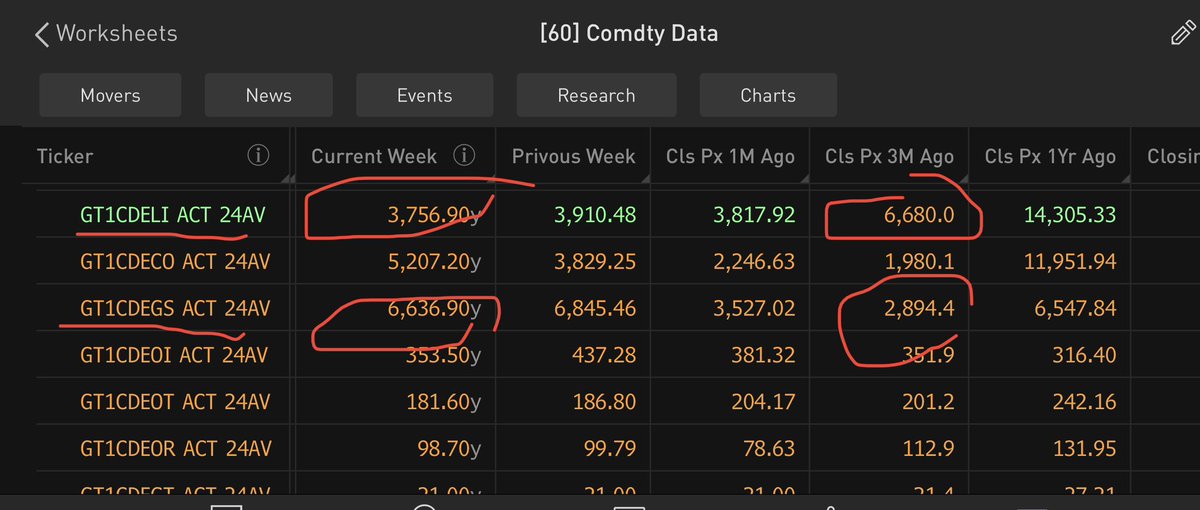This screenshot has width=1200, height=510.
Task: Tap 1M ago value 3,527.02
Action: coord(752,309)
